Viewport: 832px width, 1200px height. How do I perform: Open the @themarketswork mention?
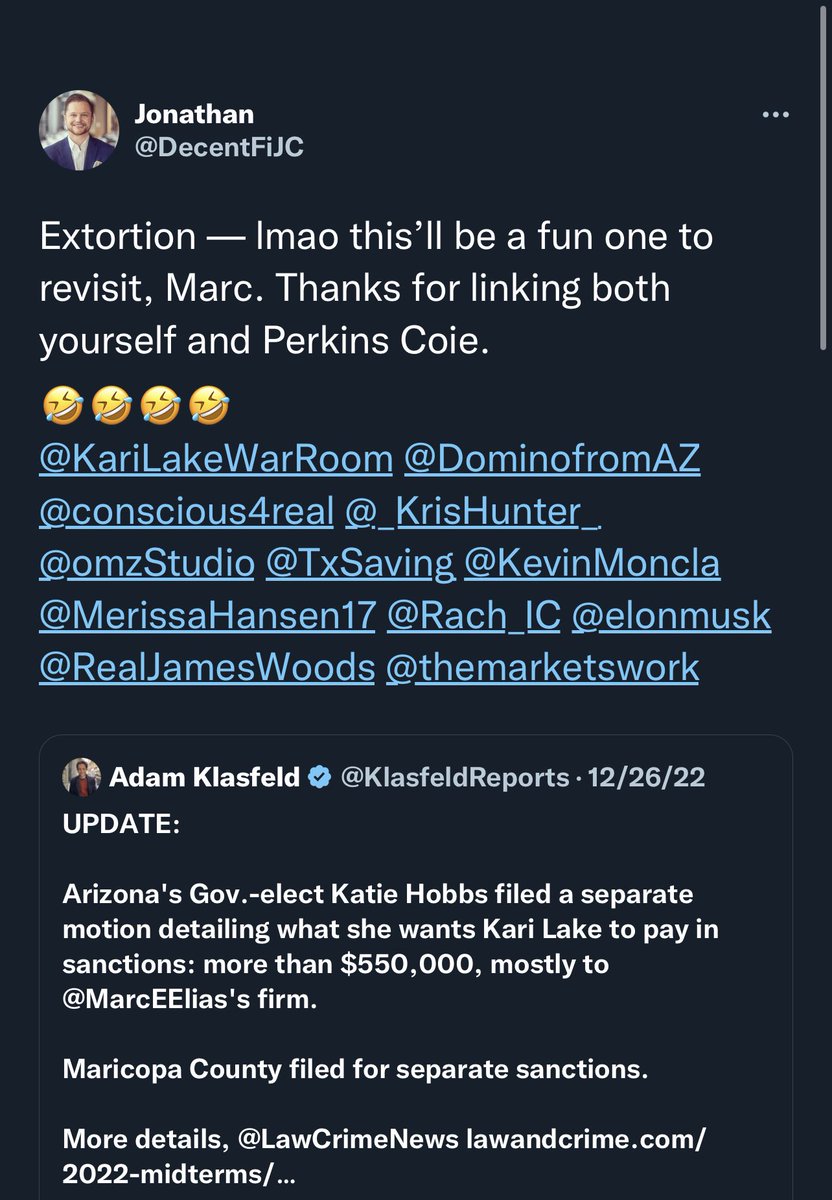(541, 667)
